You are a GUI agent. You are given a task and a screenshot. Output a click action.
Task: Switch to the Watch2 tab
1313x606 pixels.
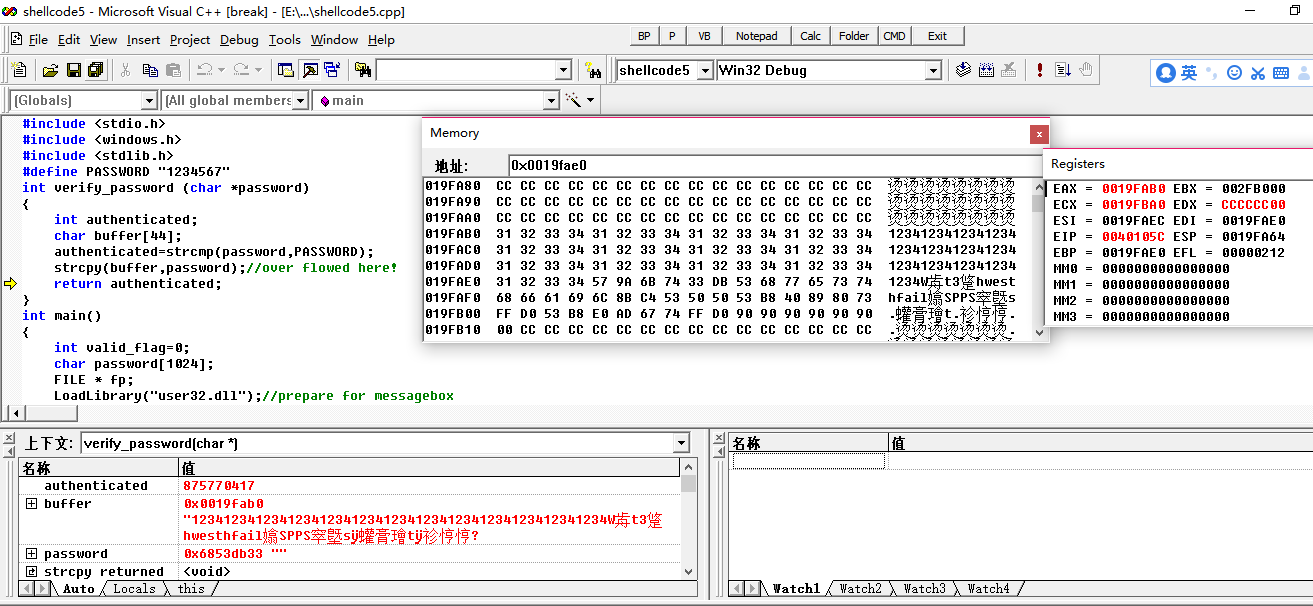click(861, 589)
